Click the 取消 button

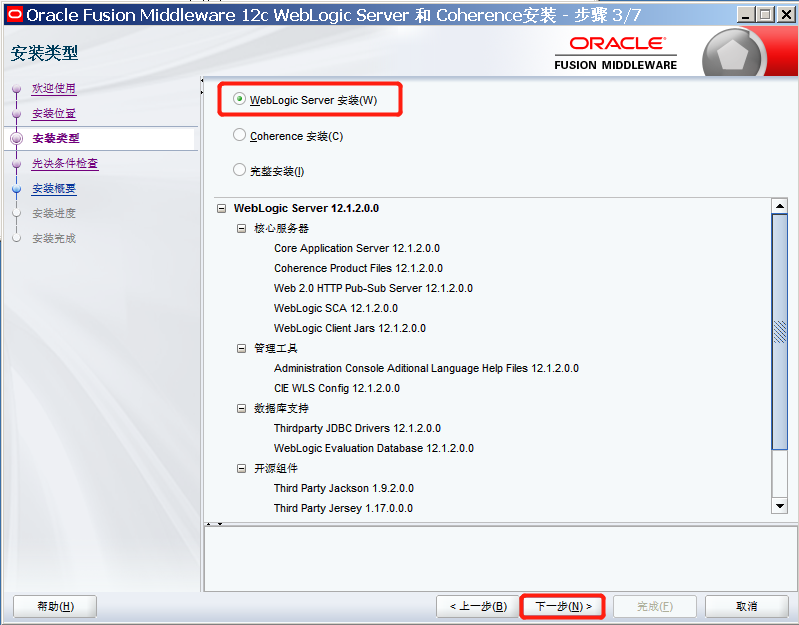tap(747, 606)
